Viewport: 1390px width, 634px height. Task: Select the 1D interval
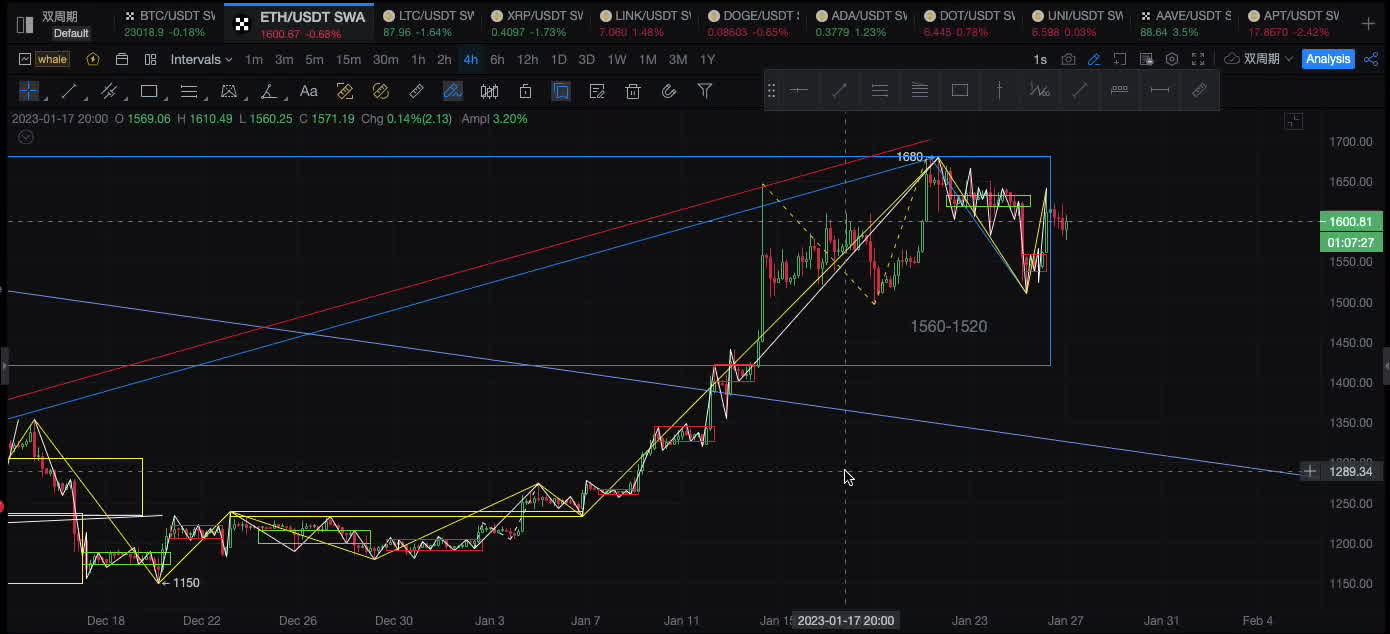558,59
